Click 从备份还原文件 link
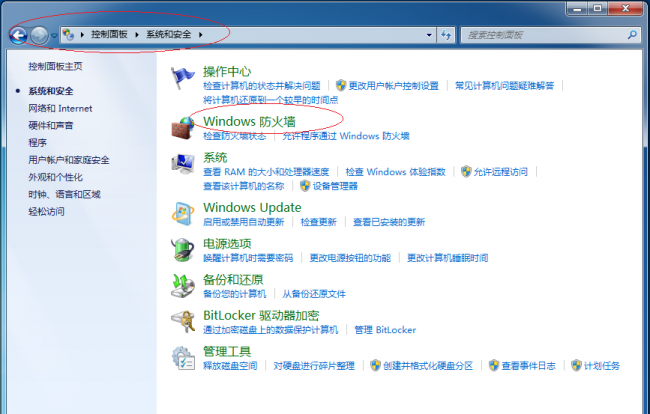 pos(314,294)
